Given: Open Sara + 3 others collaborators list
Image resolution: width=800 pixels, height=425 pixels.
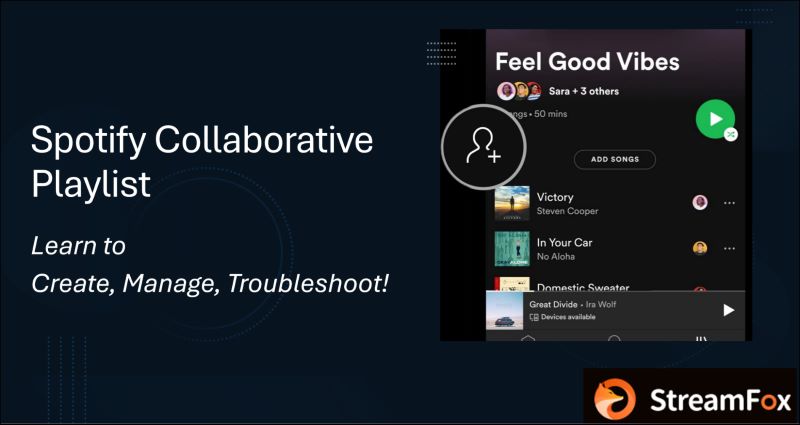Looking at the screenshot, I should (584, 91).
